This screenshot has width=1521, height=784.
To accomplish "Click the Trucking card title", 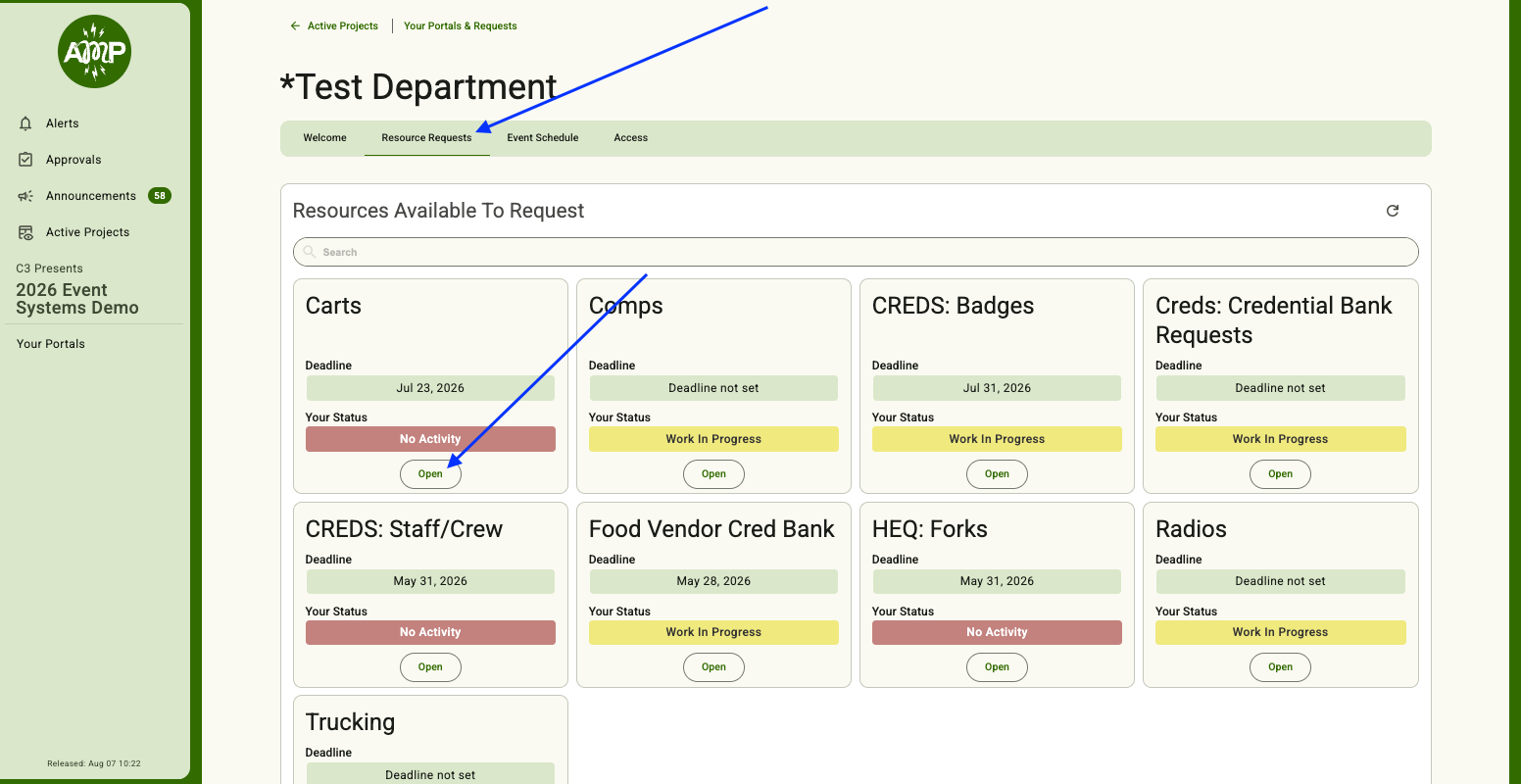I will (350, 722).
